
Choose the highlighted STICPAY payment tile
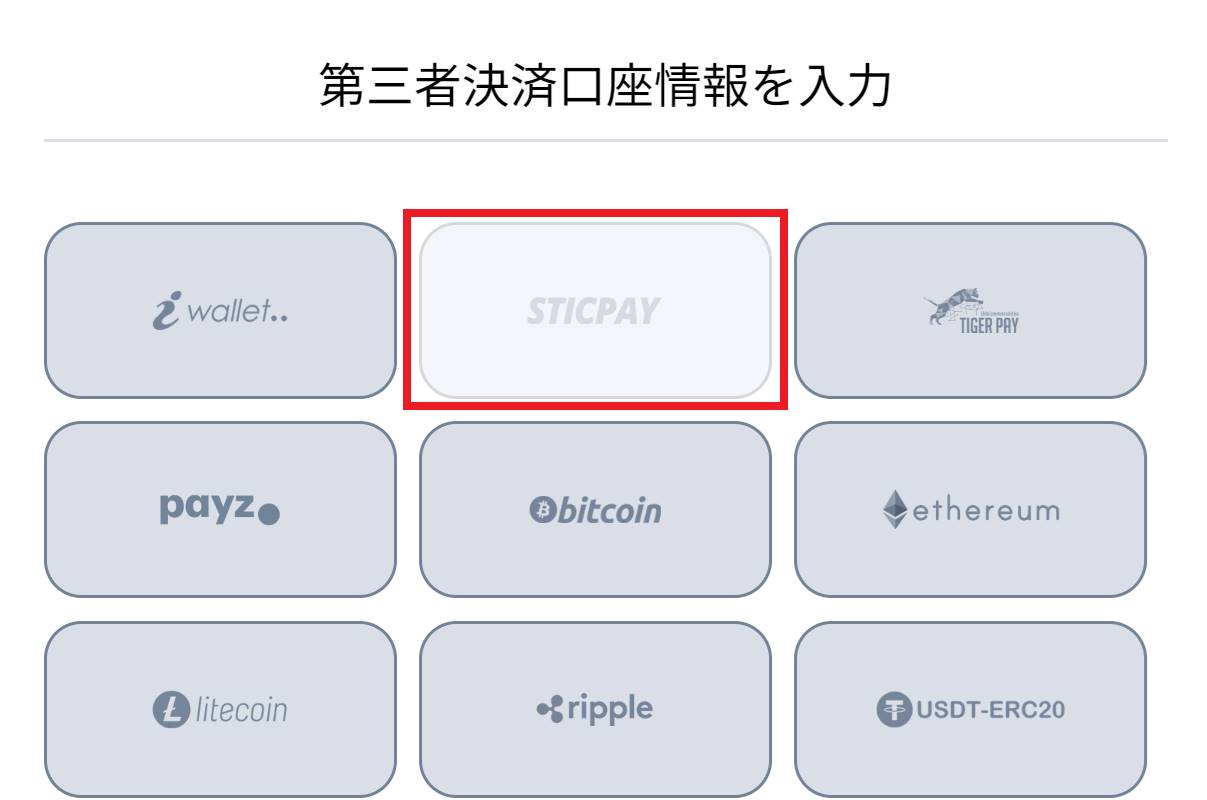pos(595,310)
